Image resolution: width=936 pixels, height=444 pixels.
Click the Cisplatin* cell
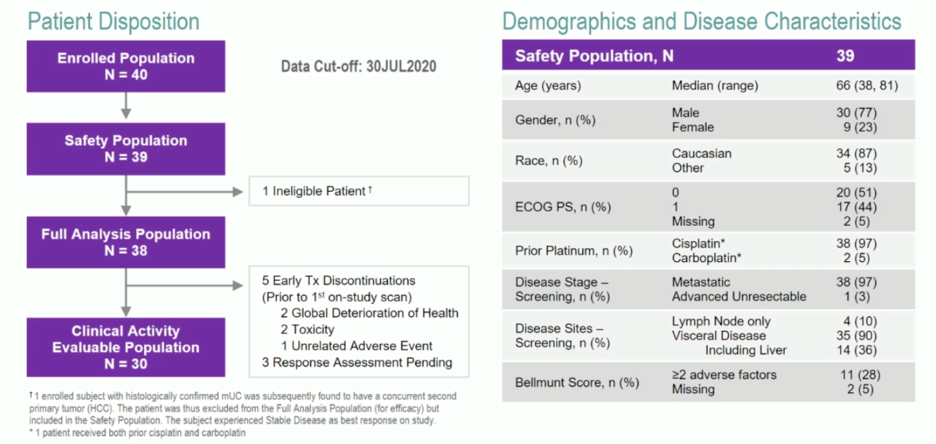(698, 244)
